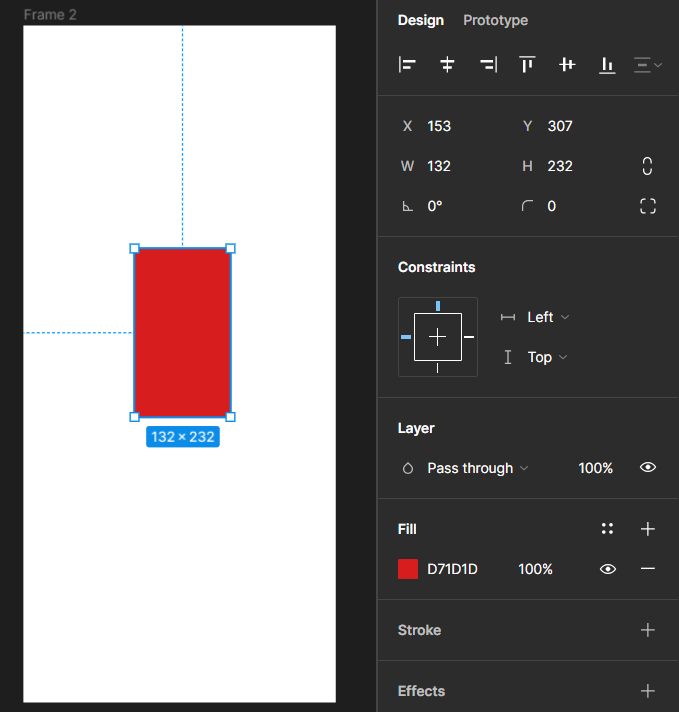Image resolution: width=679 pixels, height=712 pixels.
Task: Click top-left resize handle of rectangle
Action: [134, 248]
